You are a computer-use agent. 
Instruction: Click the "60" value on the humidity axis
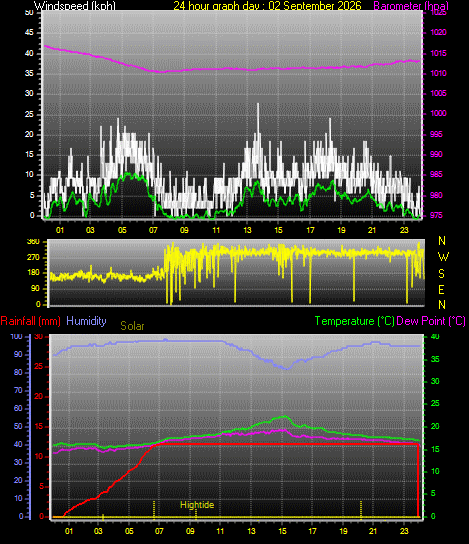coord(18,408)
